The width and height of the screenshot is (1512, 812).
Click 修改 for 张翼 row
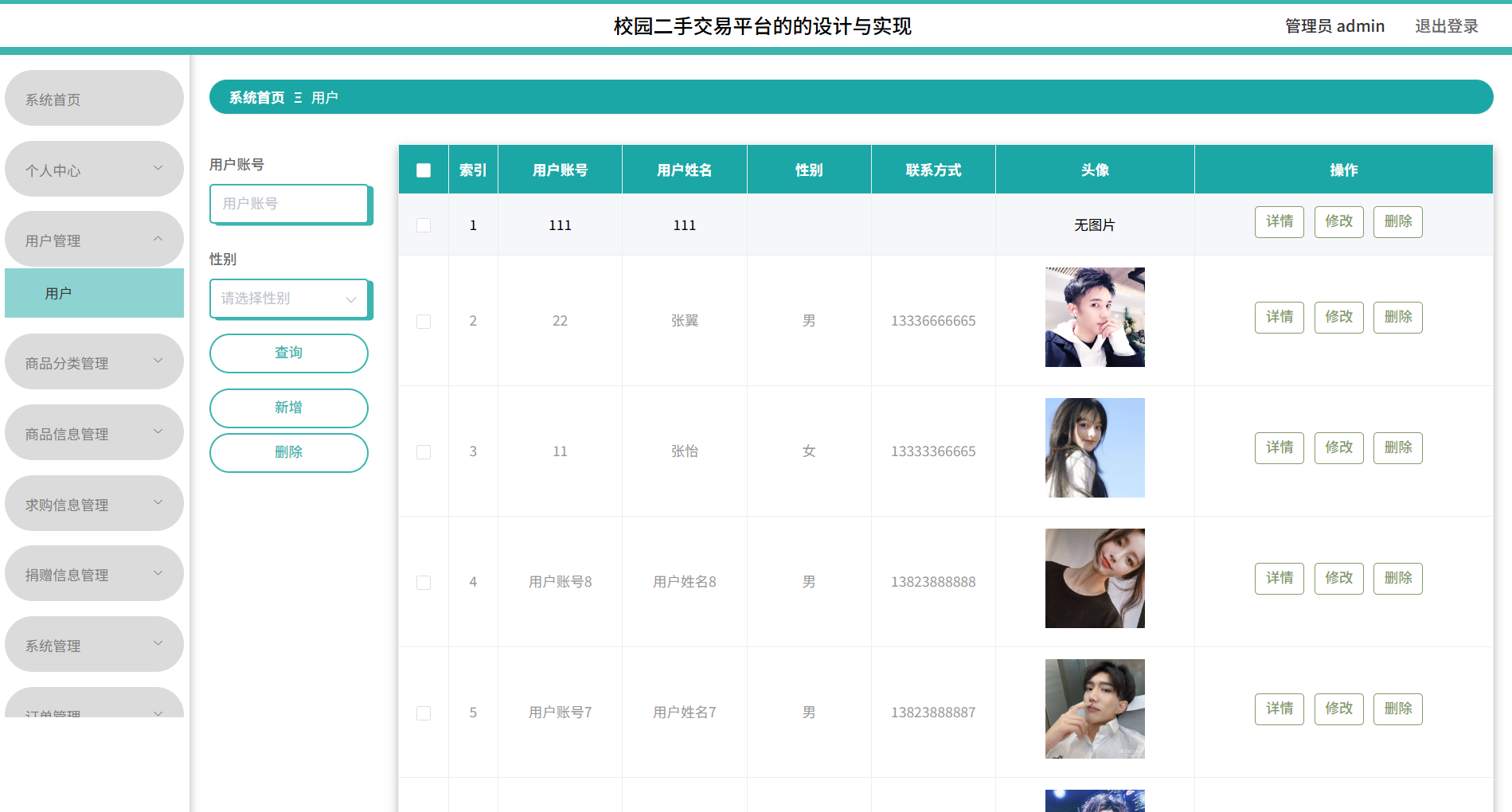(x=1338, y=318)
